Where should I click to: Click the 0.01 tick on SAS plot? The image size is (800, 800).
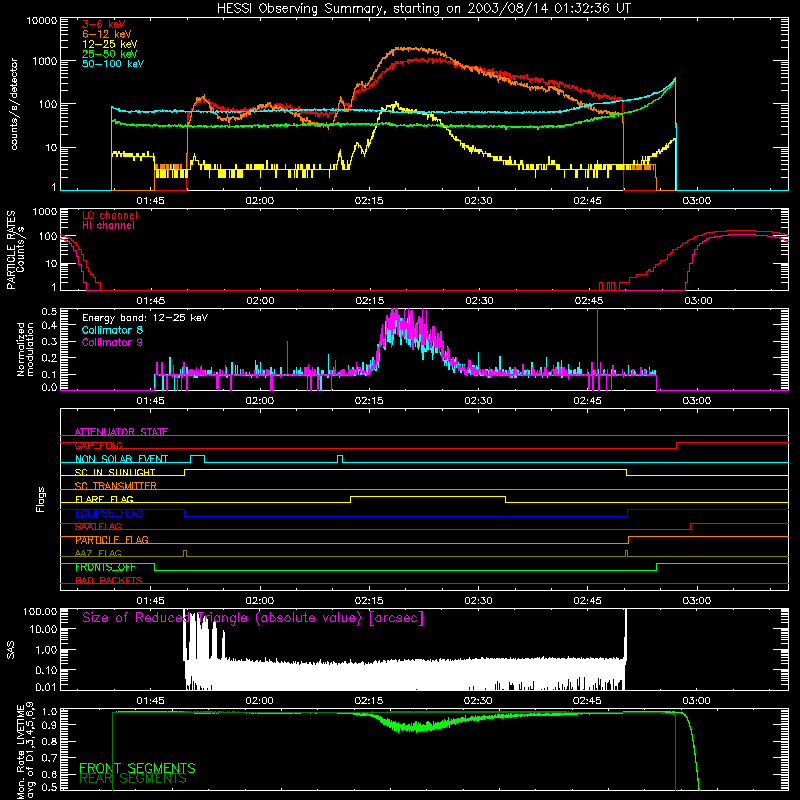tap(46, 687)
